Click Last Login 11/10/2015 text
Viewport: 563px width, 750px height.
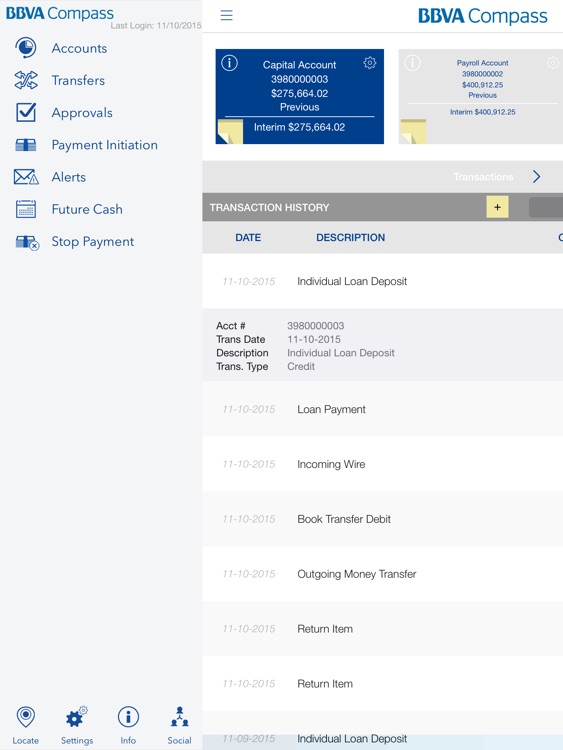(156, 25)
